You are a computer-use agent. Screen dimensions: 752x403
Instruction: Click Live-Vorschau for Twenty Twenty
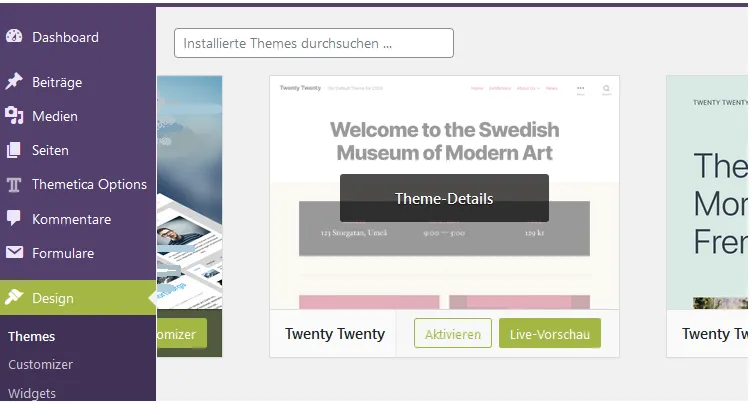550,333
